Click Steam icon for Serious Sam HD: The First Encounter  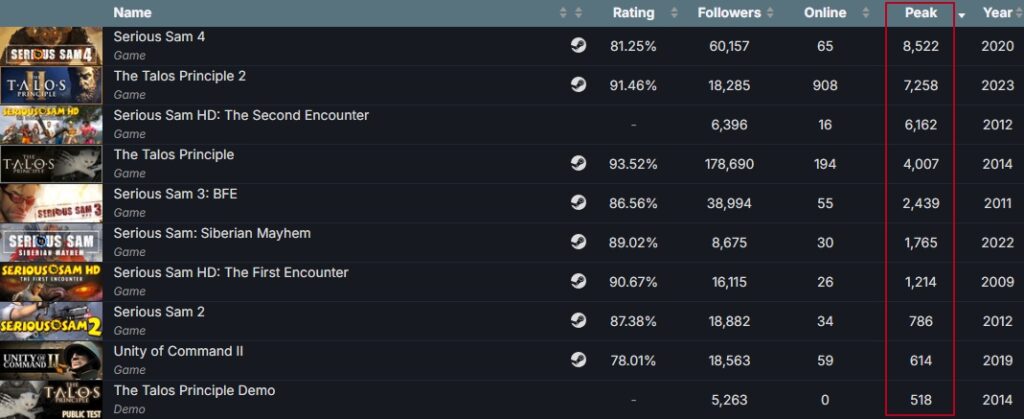(x=578, y=281)
